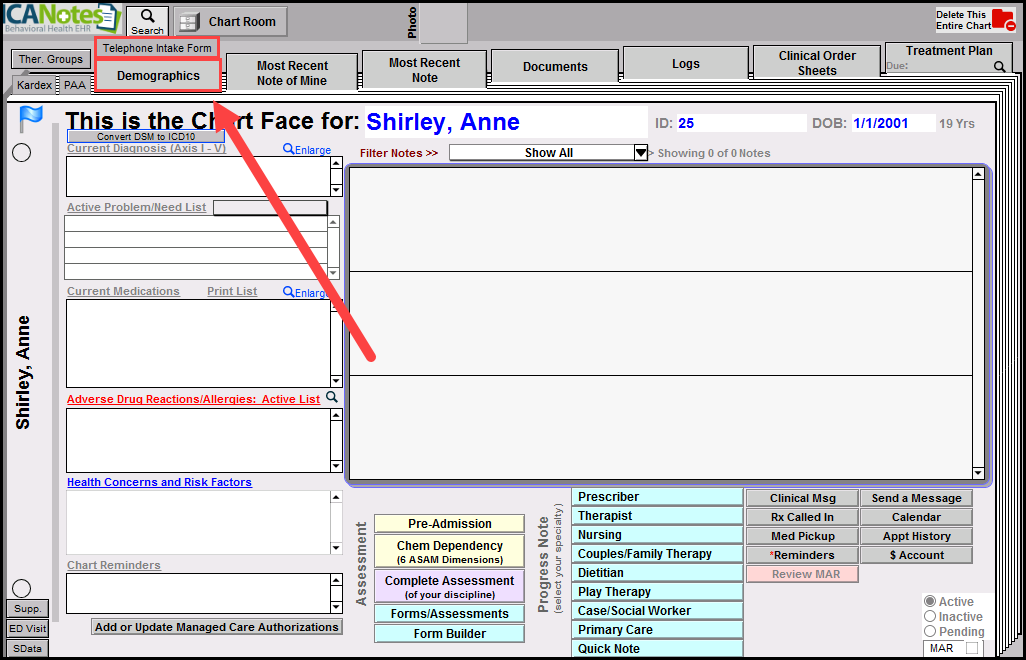Select the Inactive status radio button
Viewport: 1026px width, 660px height.
tap(930, 617)
